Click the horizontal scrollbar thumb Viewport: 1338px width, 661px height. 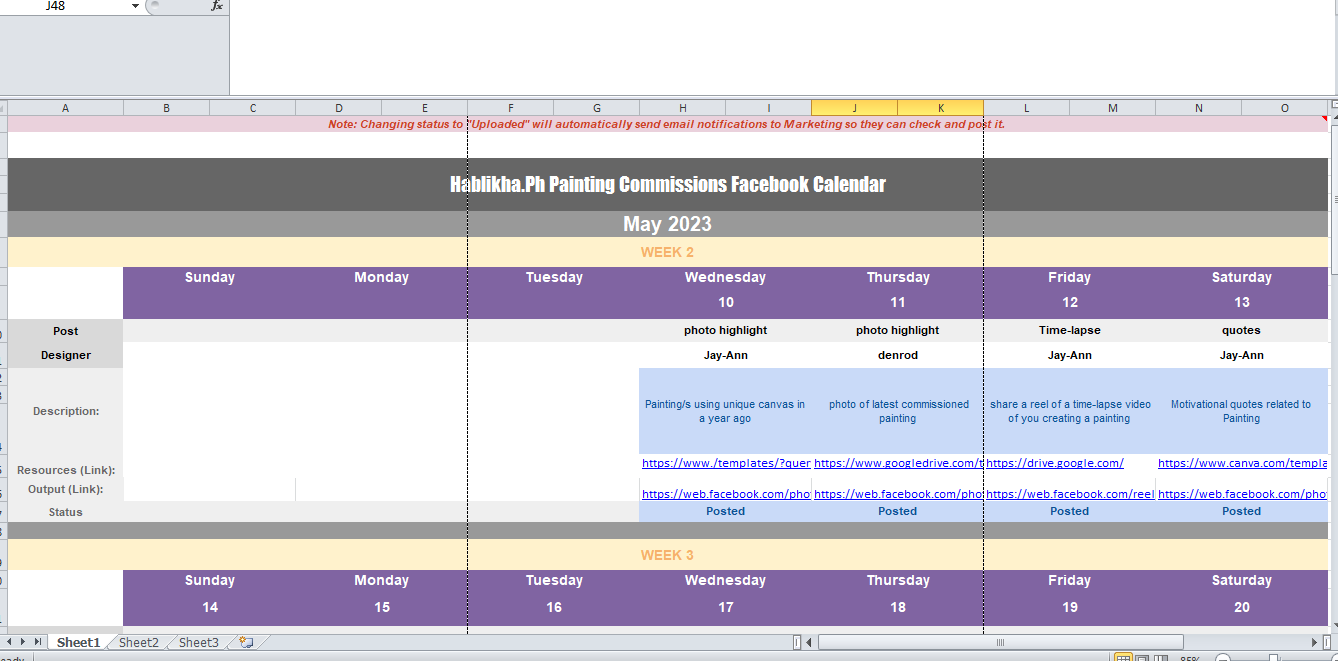coord(1000,642)
